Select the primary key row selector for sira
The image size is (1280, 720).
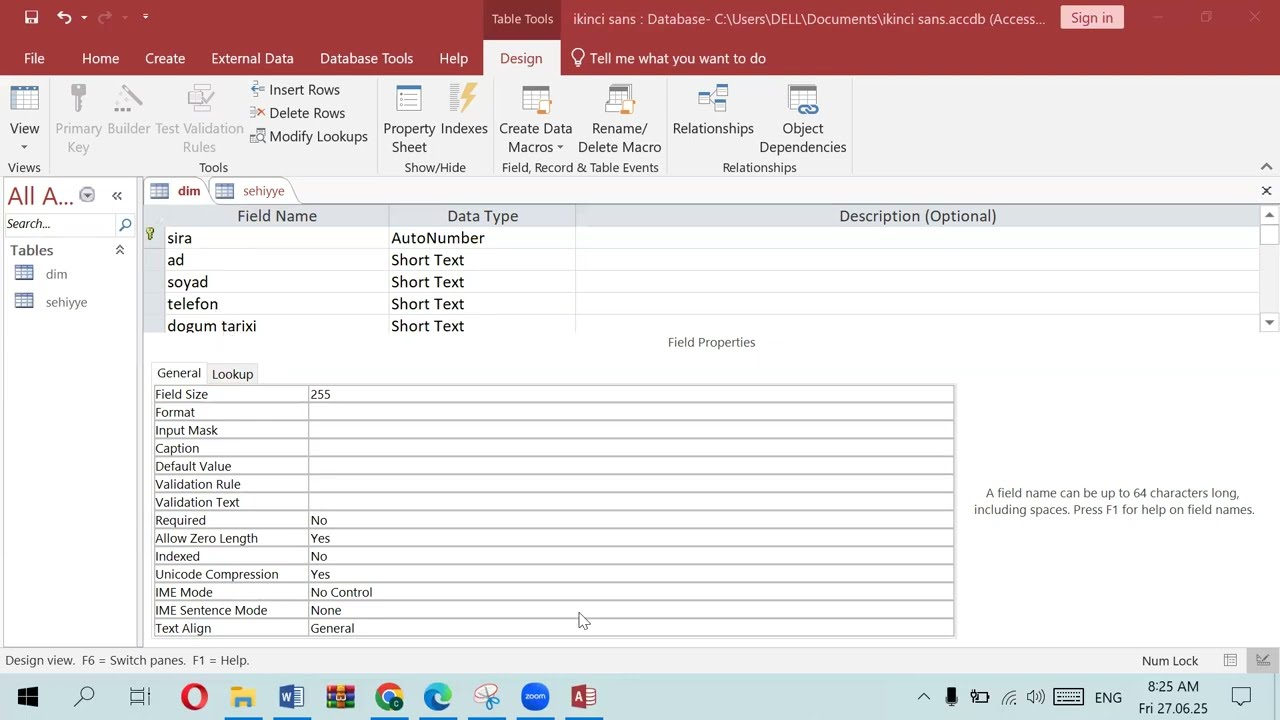point(154,238)
